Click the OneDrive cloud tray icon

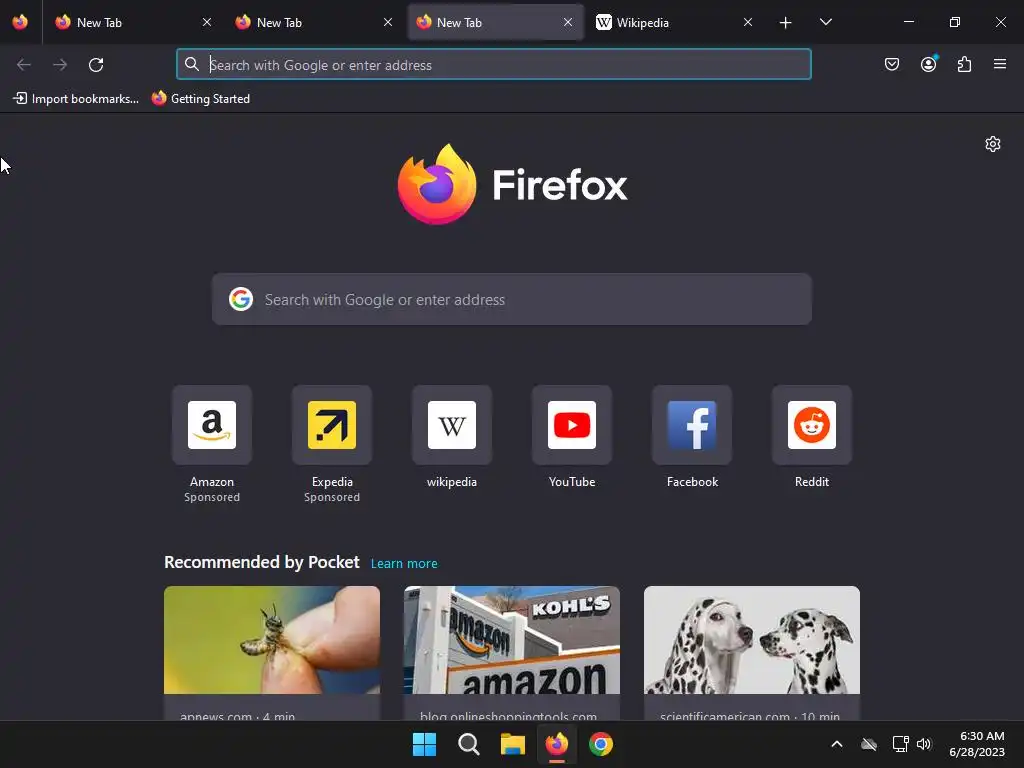coord(869,744)
